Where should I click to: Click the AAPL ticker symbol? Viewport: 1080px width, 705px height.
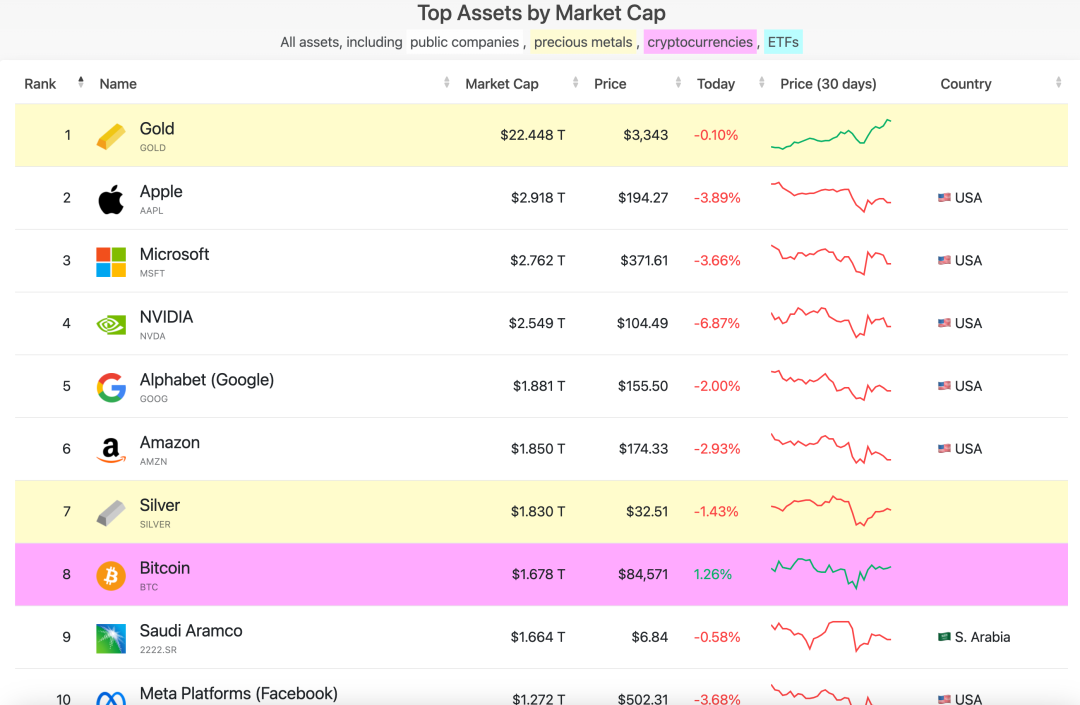pyautogui.click(x=152, y=211)
